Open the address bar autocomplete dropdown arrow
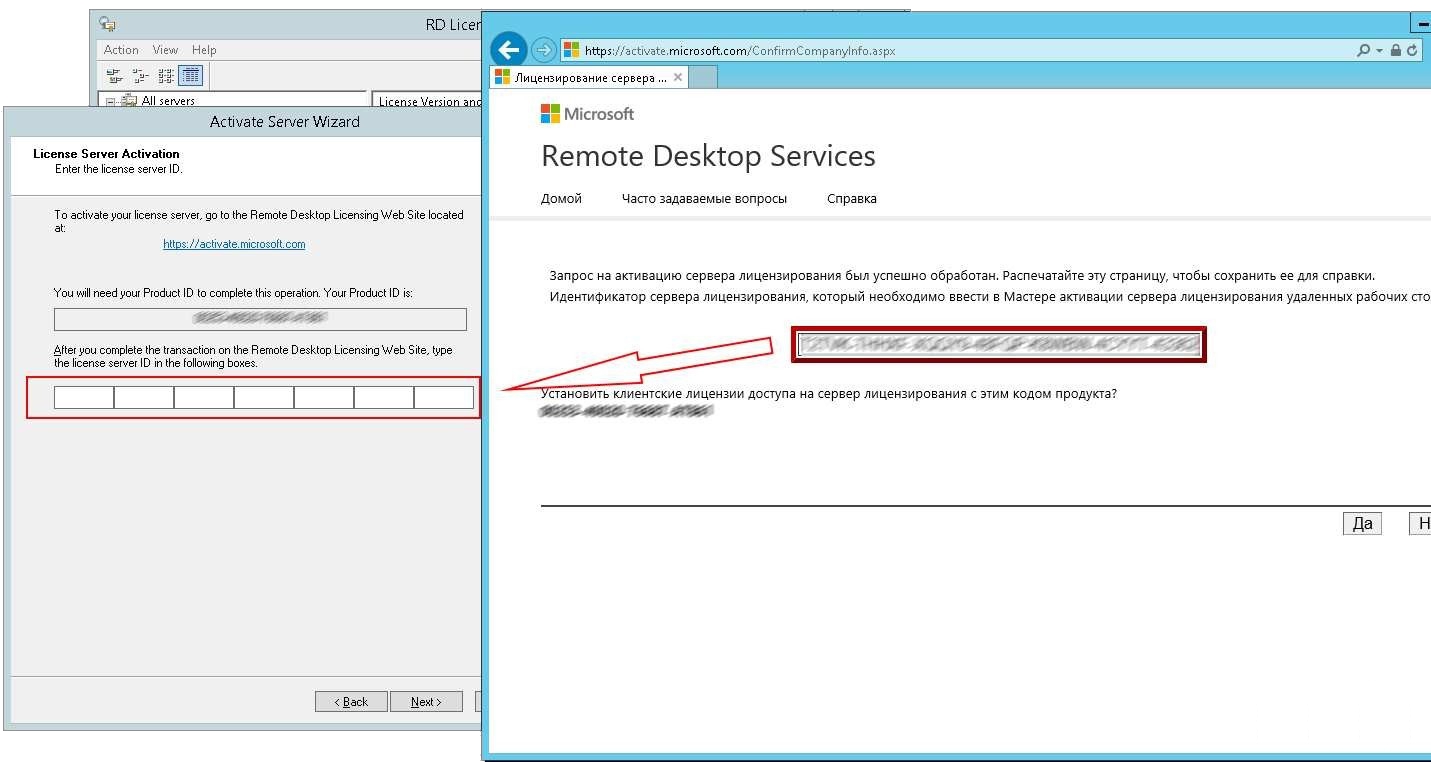The height and width of the screenshot is (762, 1431). click(1380, 50)
